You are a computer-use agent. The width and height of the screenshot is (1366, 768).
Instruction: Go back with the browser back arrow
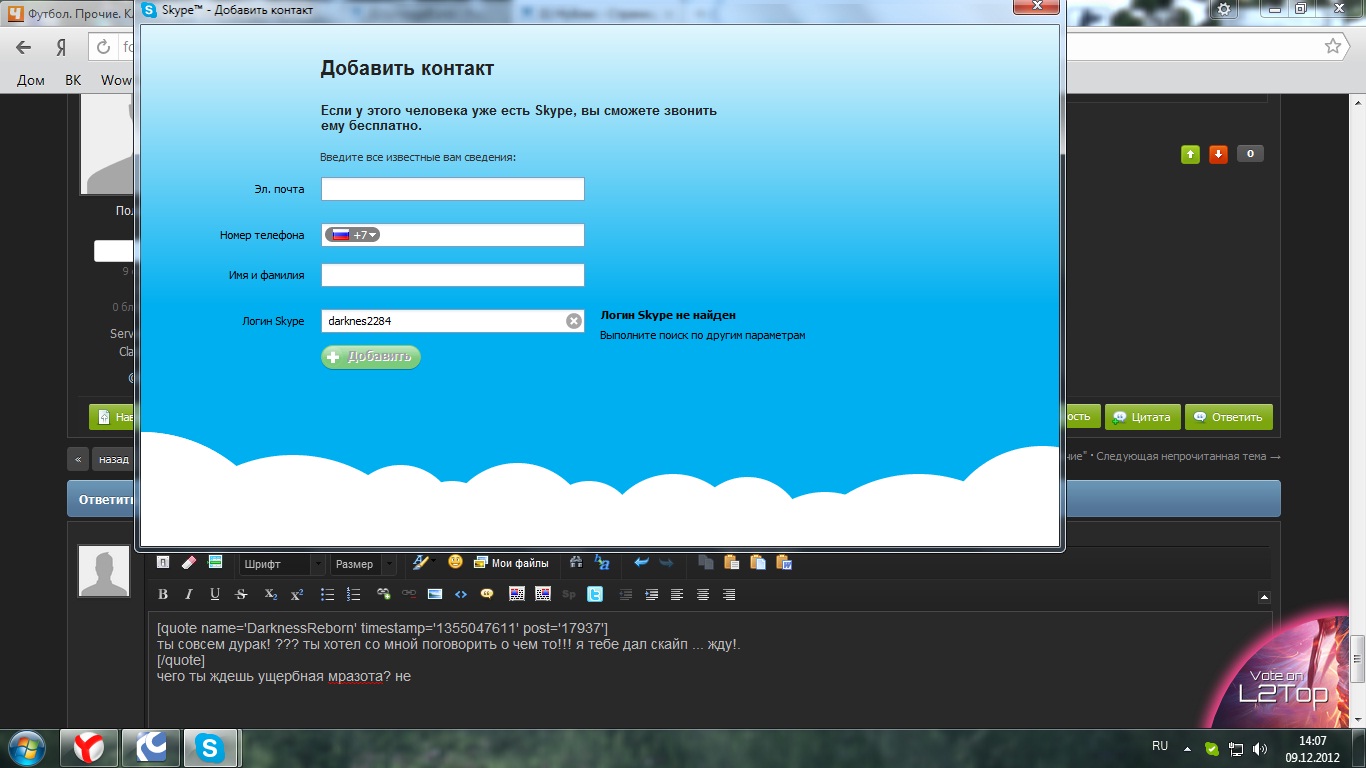click(24, 47)
